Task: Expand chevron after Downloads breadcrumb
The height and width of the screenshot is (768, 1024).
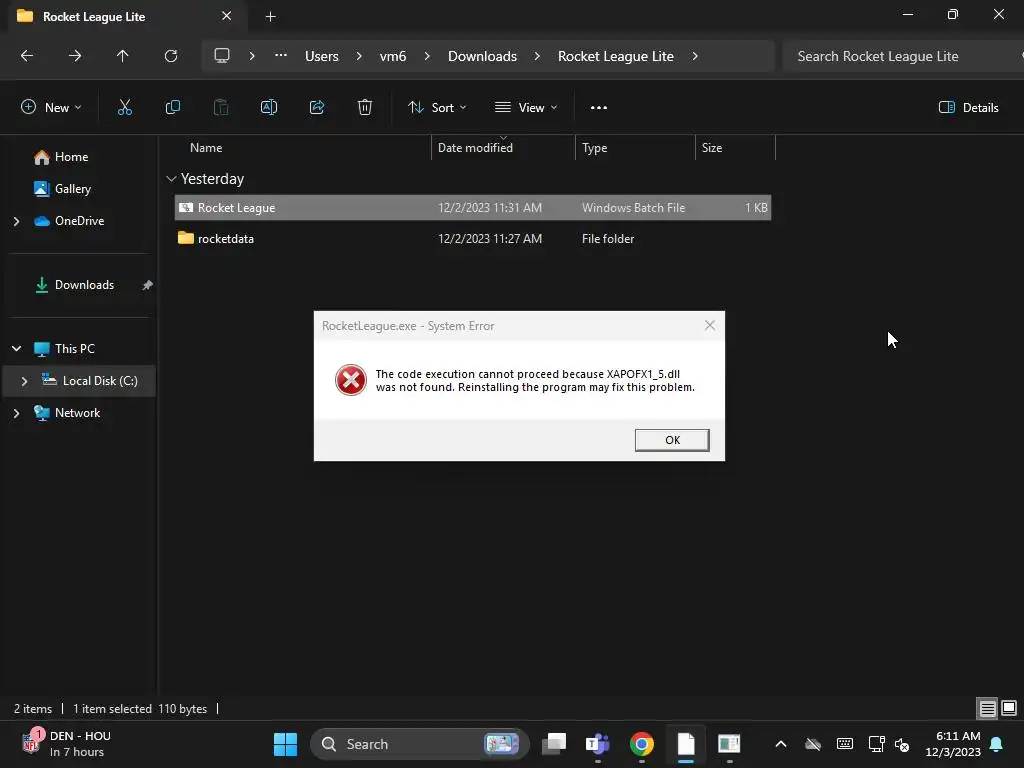Action: click(x=537, y=56)
